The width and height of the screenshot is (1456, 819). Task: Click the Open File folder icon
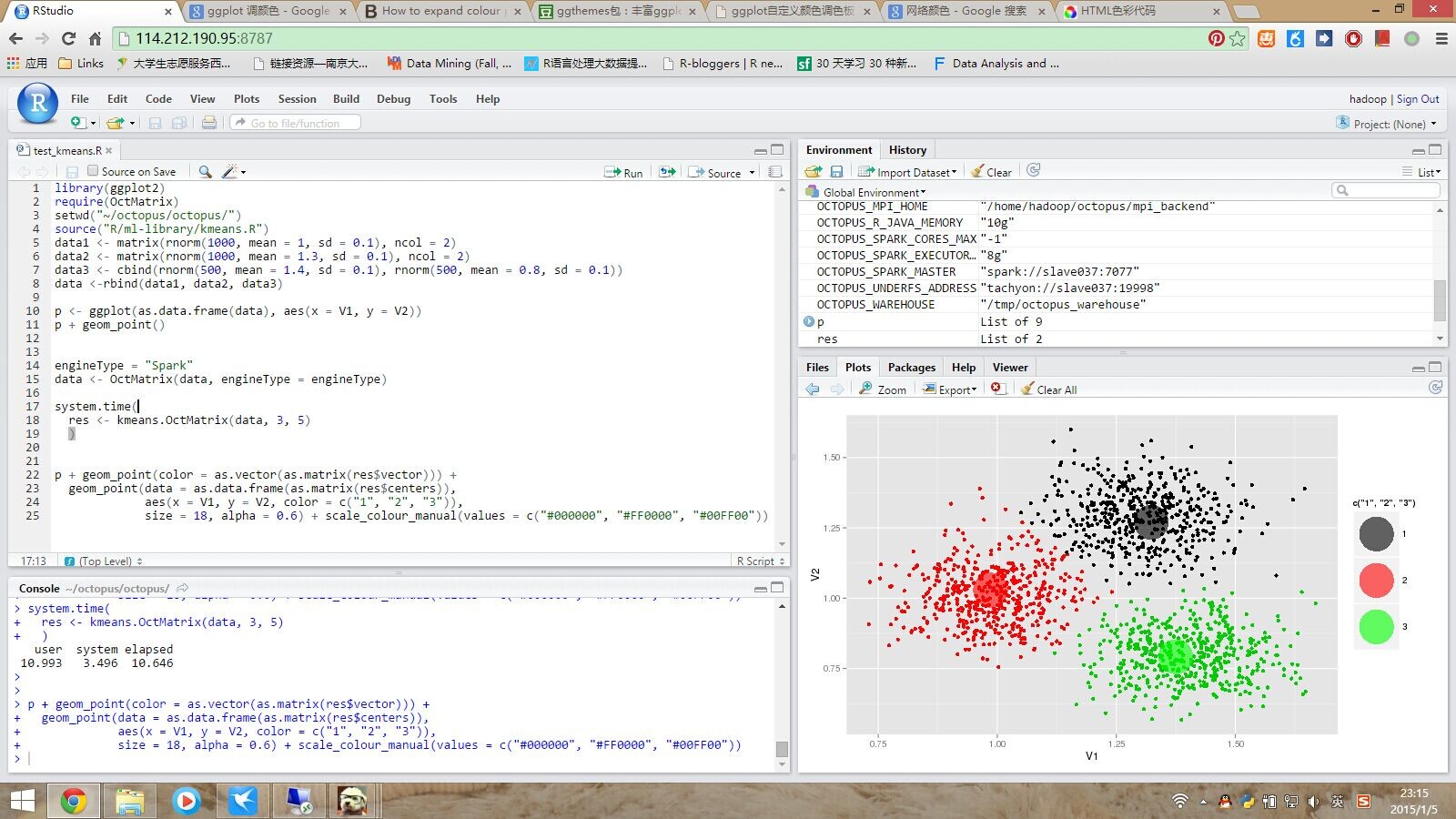pyautogui.click(x=115, y=123)
